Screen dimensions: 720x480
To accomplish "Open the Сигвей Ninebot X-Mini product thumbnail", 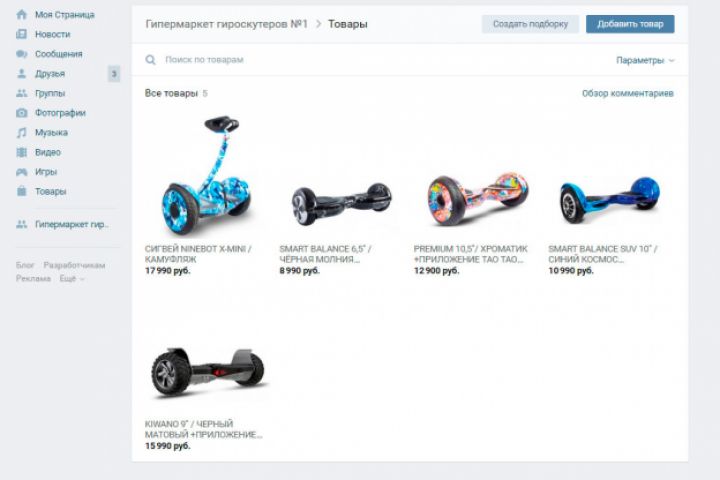I will [207, 175].
